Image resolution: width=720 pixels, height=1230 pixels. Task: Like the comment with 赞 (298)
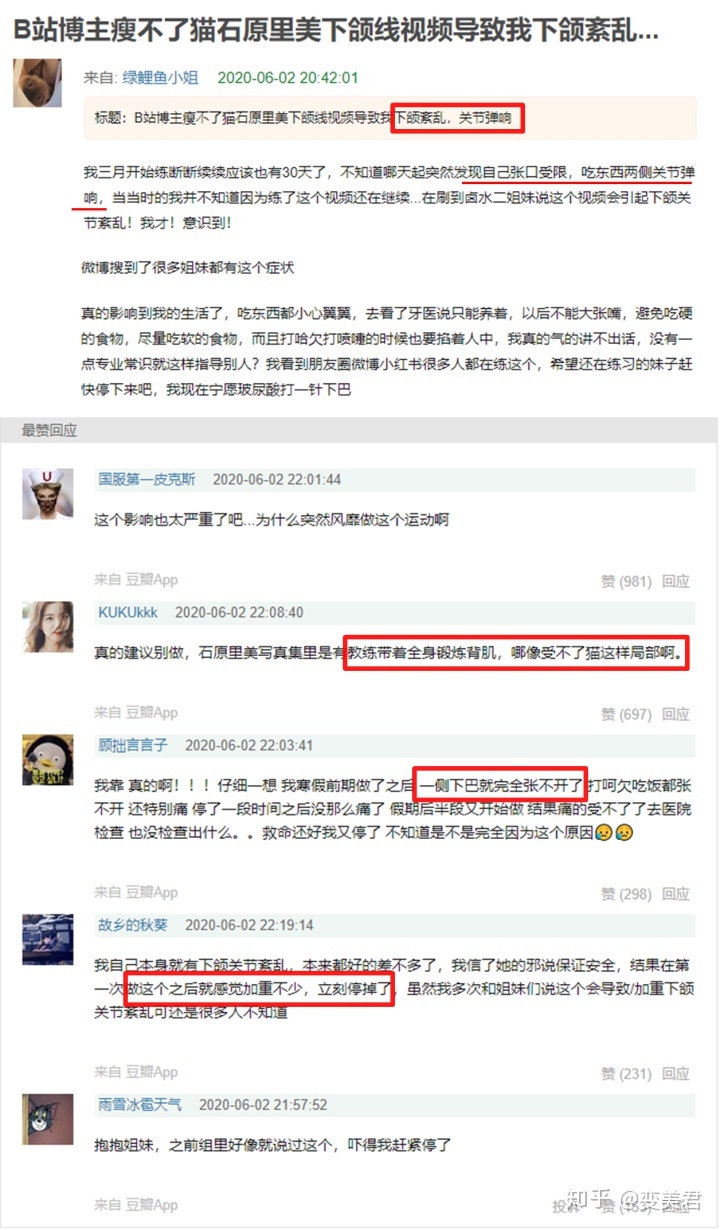click(626, 893)
